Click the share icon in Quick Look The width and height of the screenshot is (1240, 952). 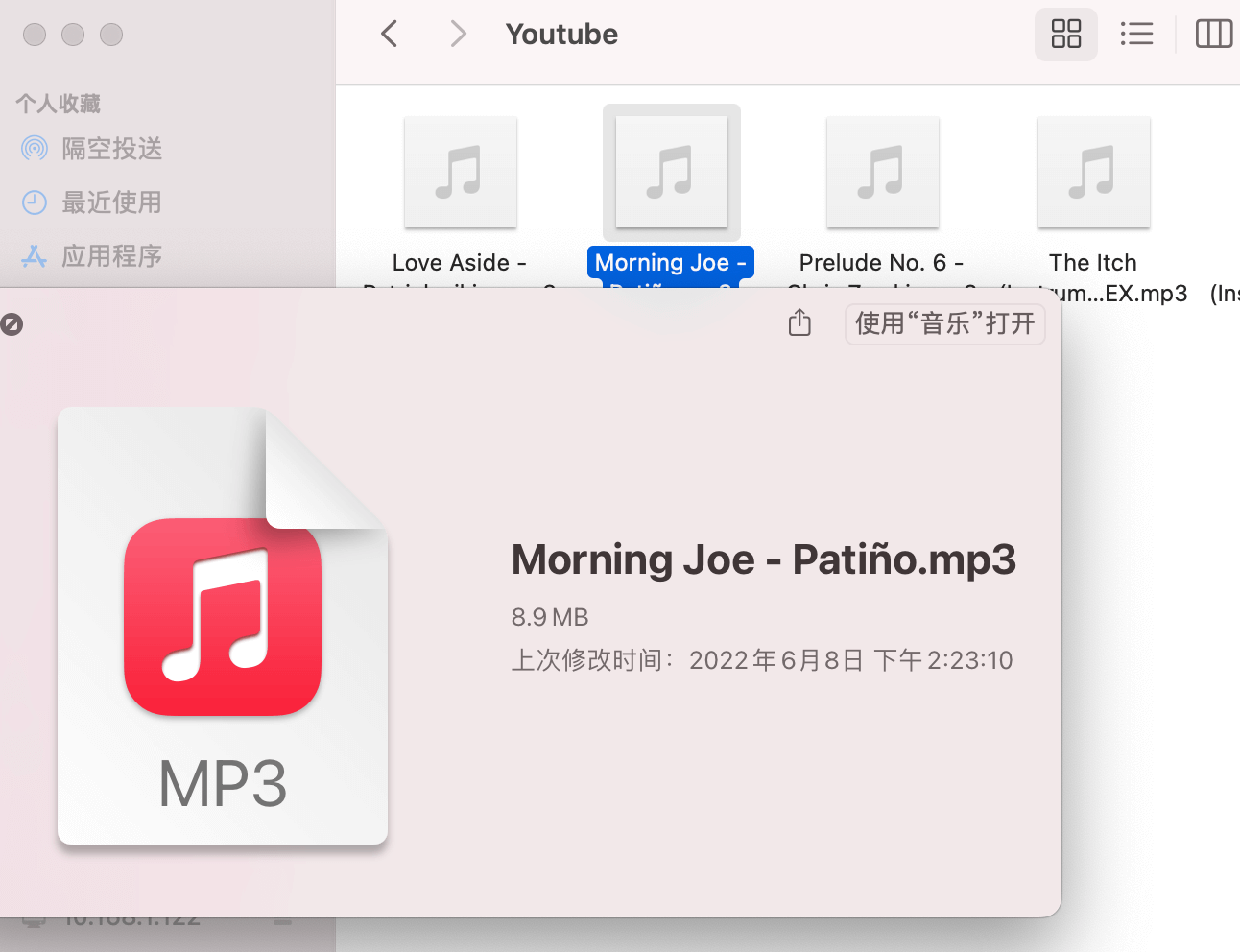pos(799,323)
